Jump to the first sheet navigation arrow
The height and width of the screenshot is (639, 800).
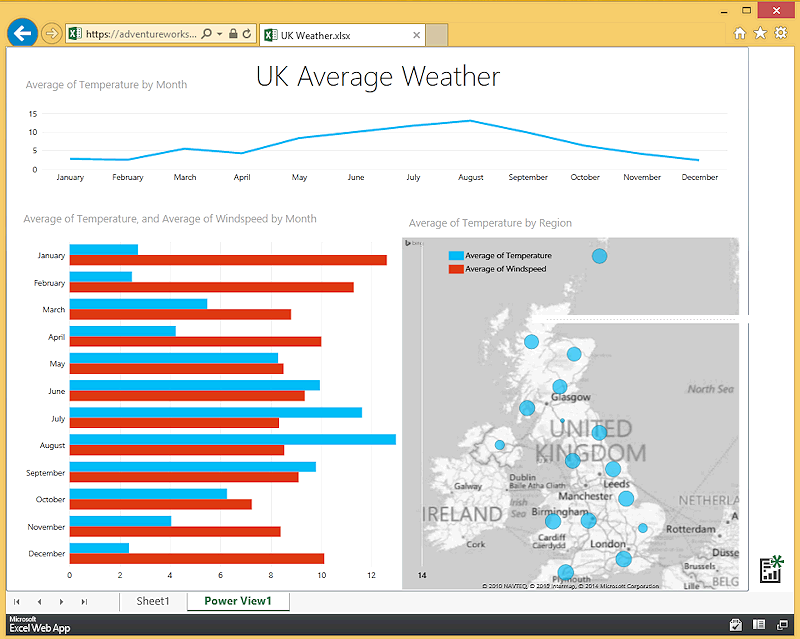coord(17,602)
